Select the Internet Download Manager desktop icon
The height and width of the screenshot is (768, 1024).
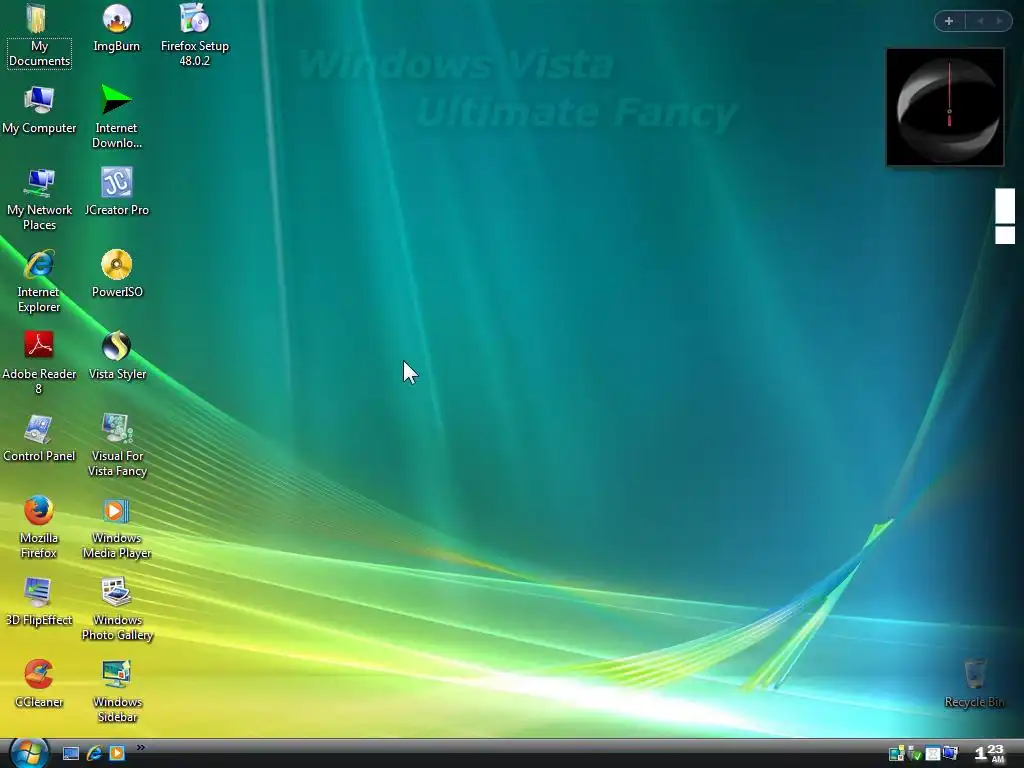(x=116, y=118)
